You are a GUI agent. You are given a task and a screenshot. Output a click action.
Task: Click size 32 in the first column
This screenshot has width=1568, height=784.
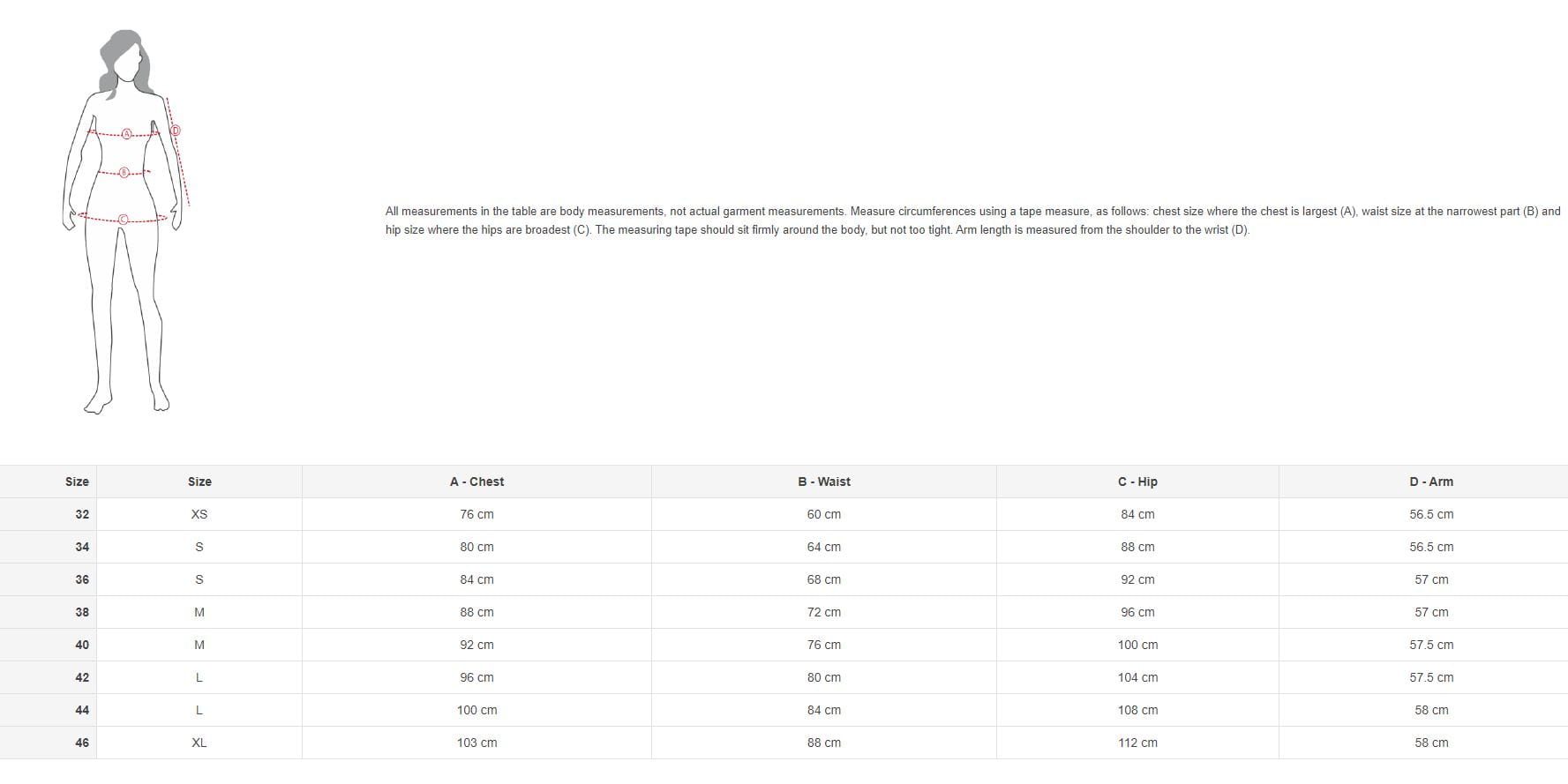pyautogui.click(x=82, y=514)
